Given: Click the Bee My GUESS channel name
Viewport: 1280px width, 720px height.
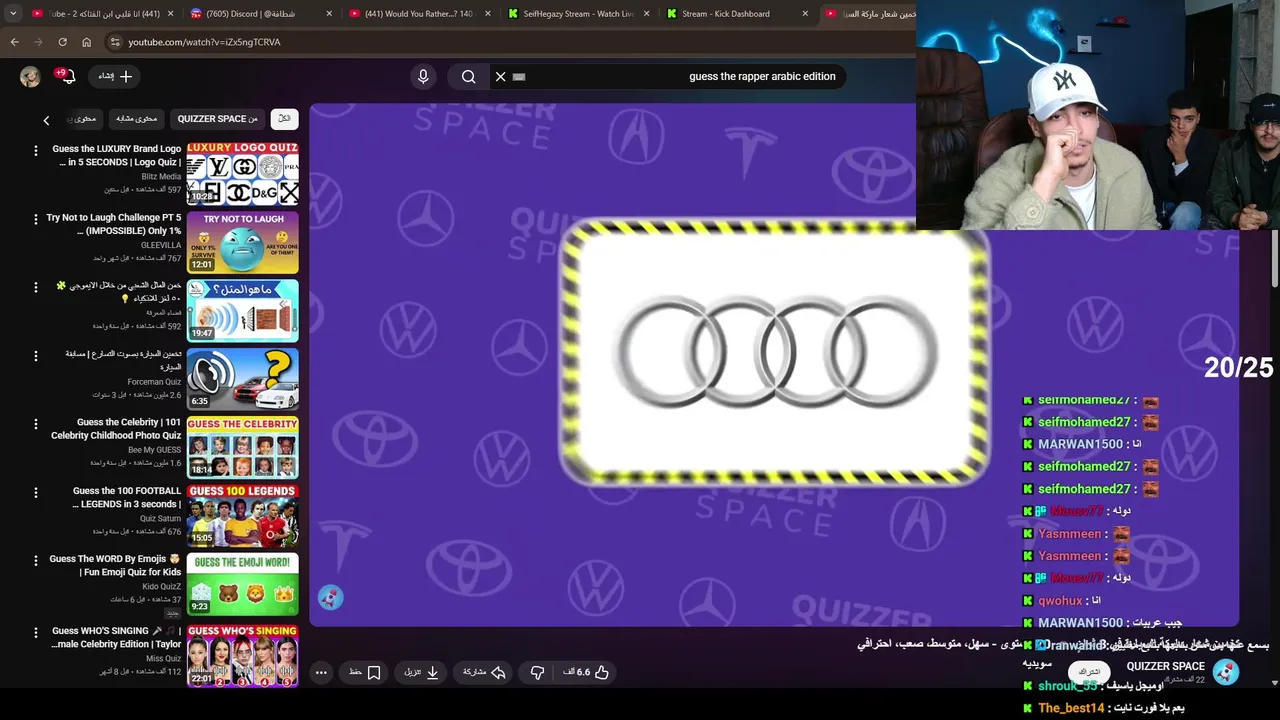Looking at the screenshot, I should point(155,450).
